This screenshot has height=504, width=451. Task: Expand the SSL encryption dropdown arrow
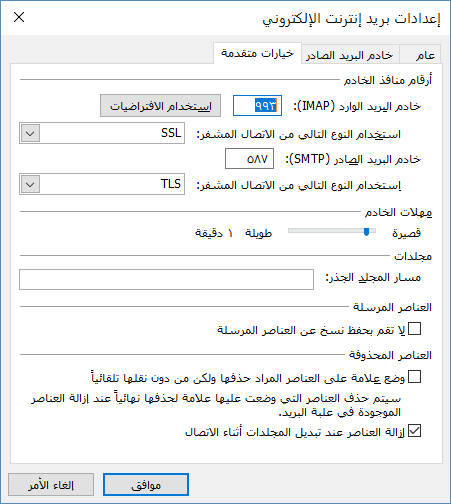pyautogui.click(x=31, y=133)
